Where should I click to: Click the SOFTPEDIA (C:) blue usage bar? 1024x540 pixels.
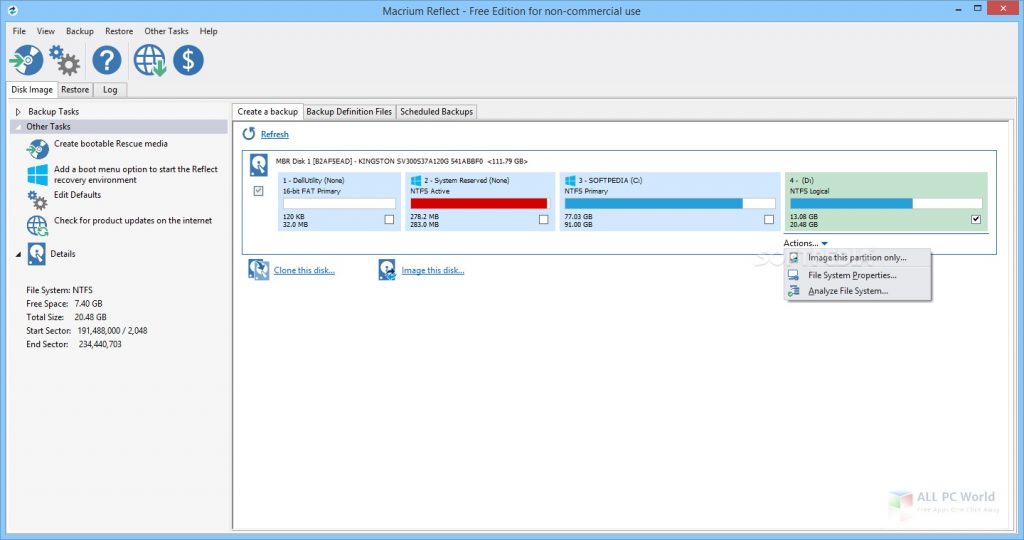(x=669, y=204)
